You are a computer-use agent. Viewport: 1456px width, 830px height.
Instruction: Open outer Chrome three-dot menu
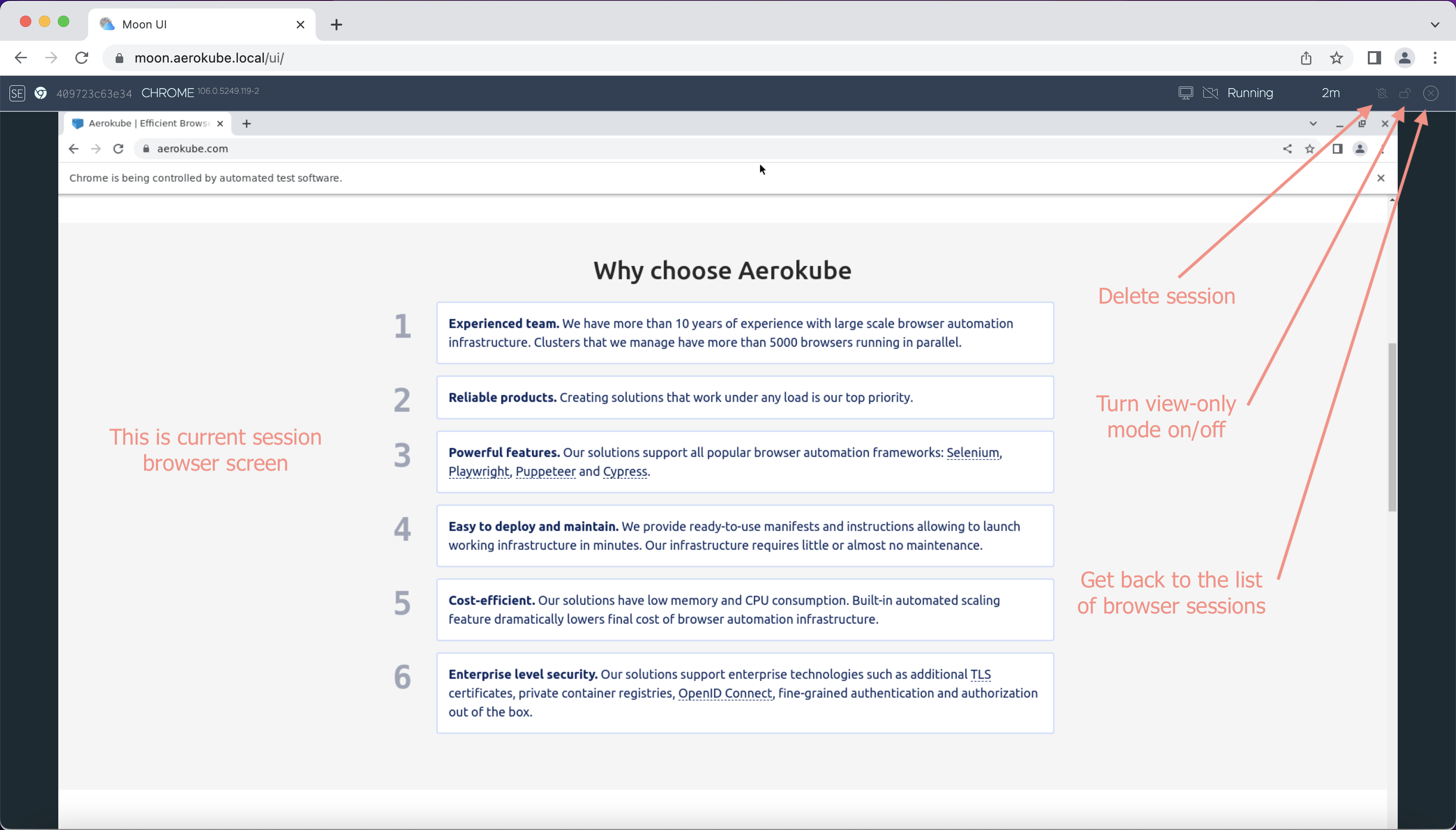coord(1435,58)
